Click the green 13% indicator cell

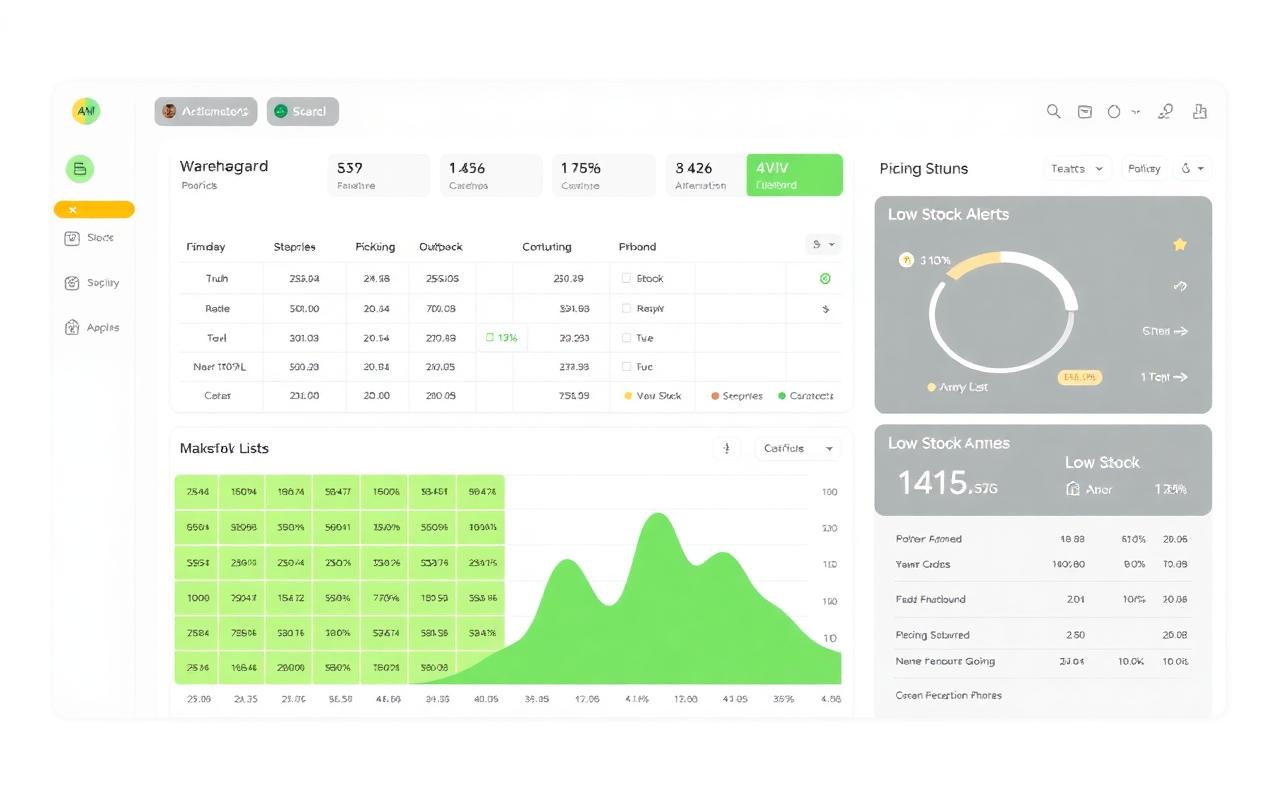(503, 338)
